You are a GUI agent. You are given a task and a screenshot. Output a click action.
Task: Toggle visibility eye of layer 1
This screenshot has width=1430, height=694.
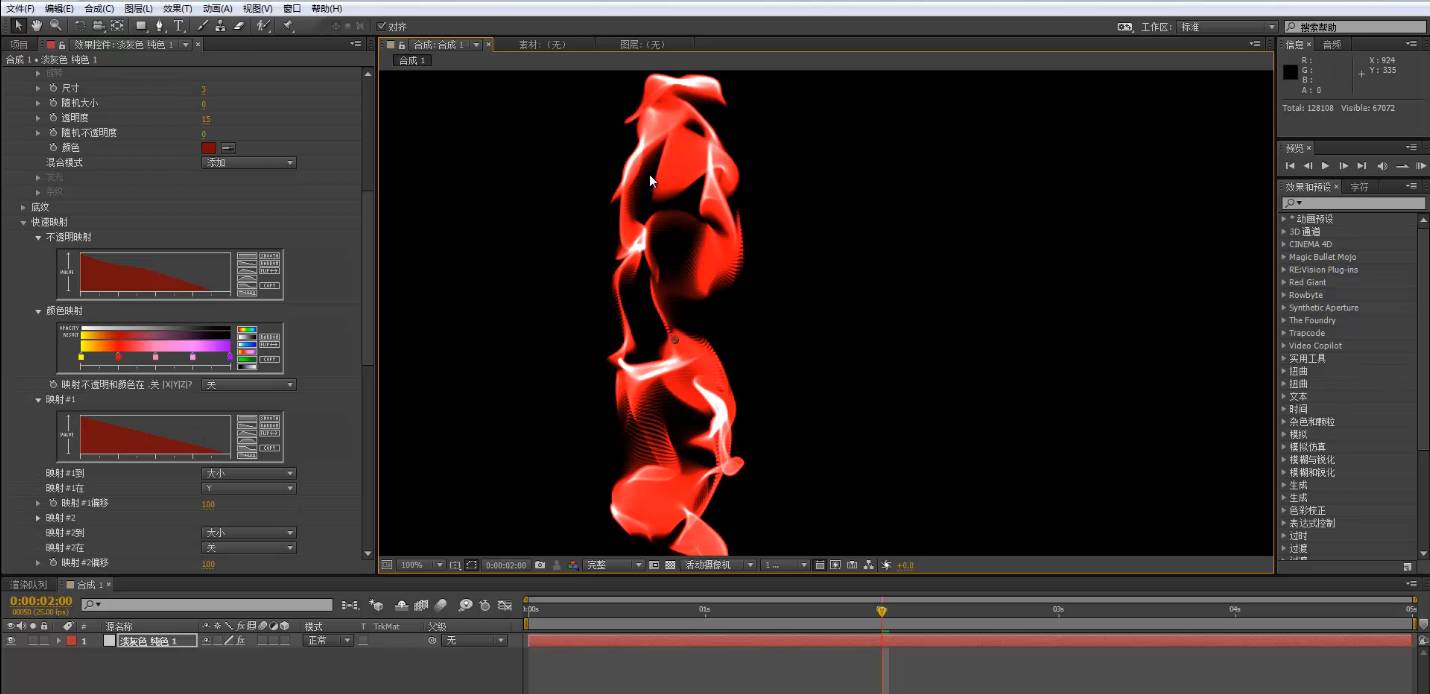point(11,640)
